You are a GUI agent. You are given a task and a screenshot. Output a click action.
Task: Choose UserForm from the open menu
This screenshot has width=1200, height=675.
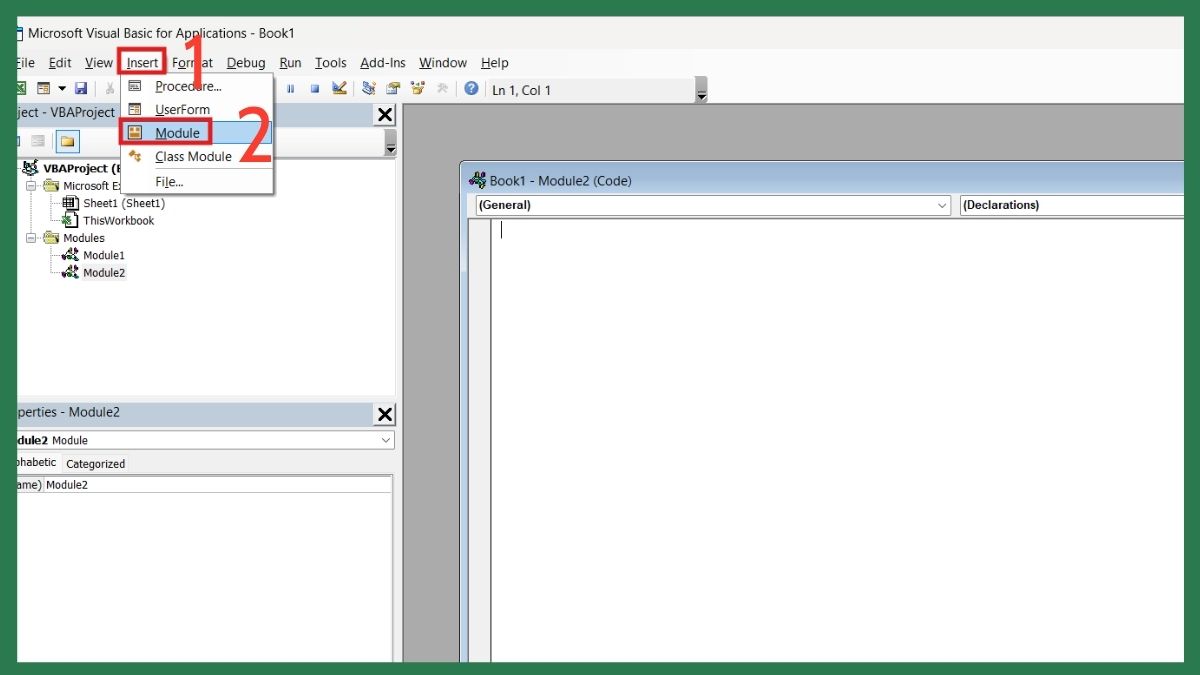[x=185, y=109]
